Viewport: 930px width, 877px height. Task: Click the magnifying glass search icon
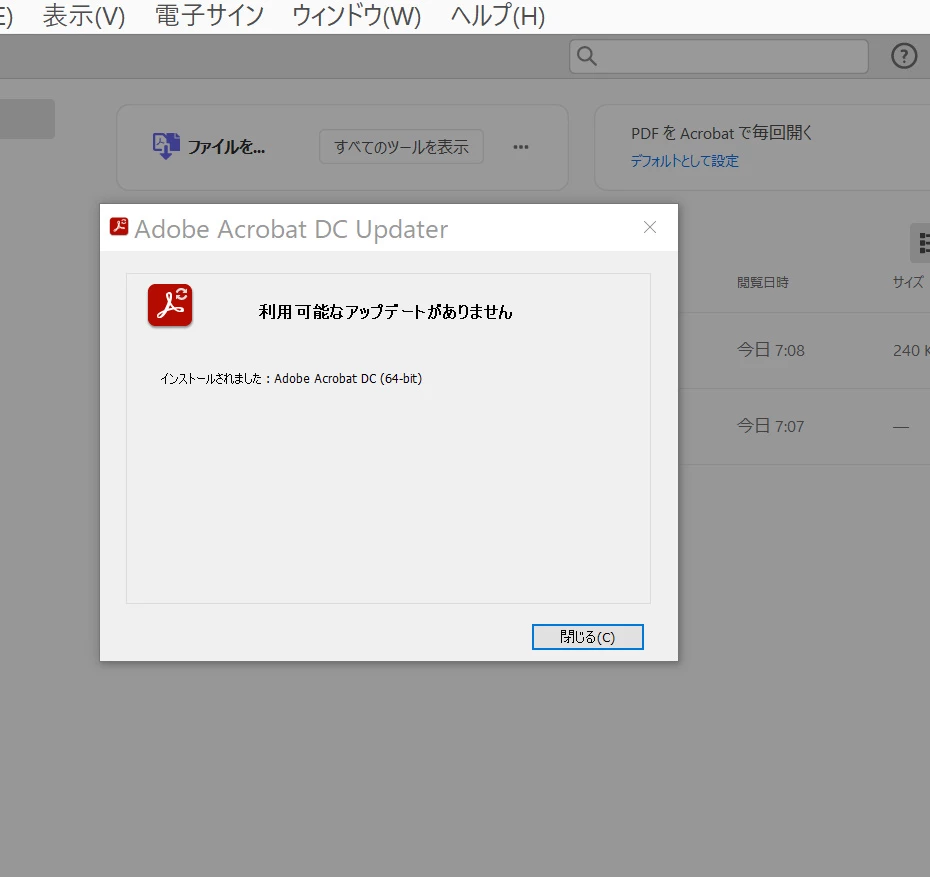pyautogui.click(x=587, y=56)
